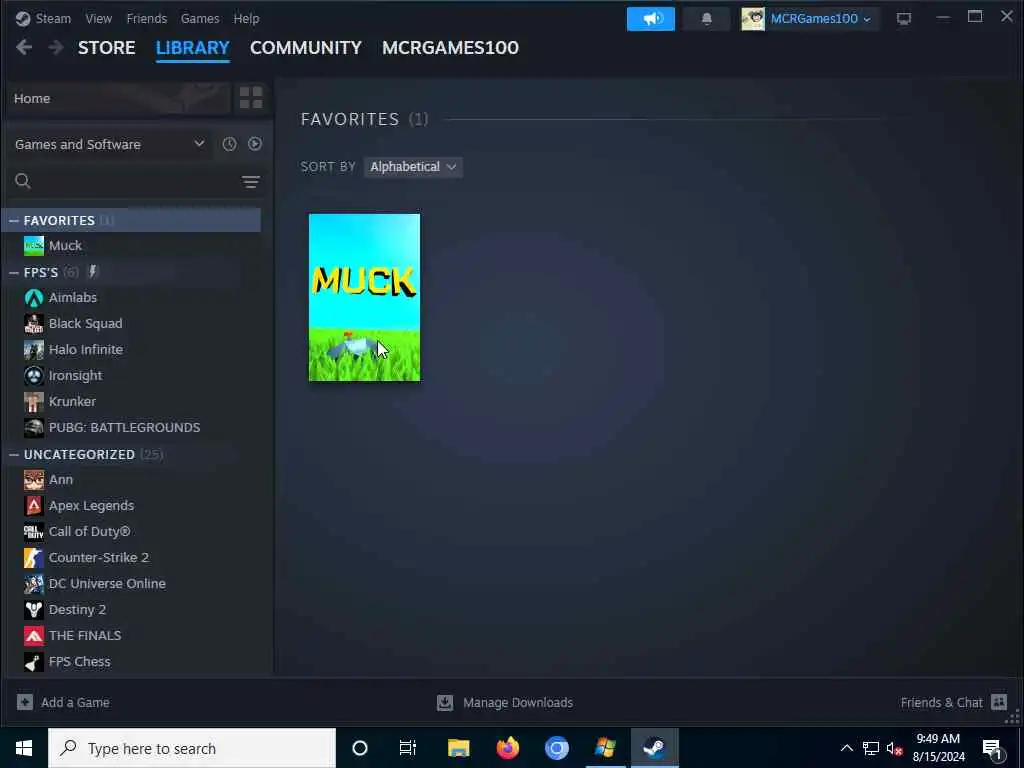Click the Steam logo in menu bar
The height and width of the screenshot is (768, 1024).
point(23,18)
